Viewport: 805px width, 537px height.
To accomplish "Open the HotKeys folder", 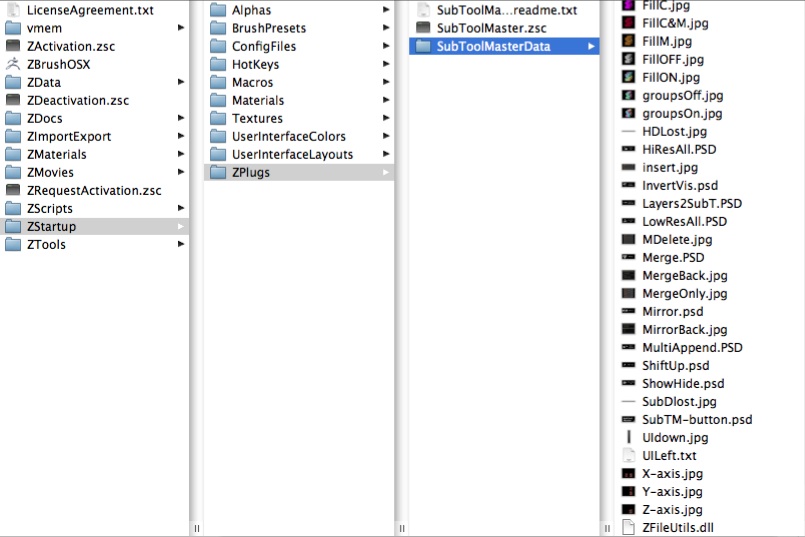I will 299,64.
